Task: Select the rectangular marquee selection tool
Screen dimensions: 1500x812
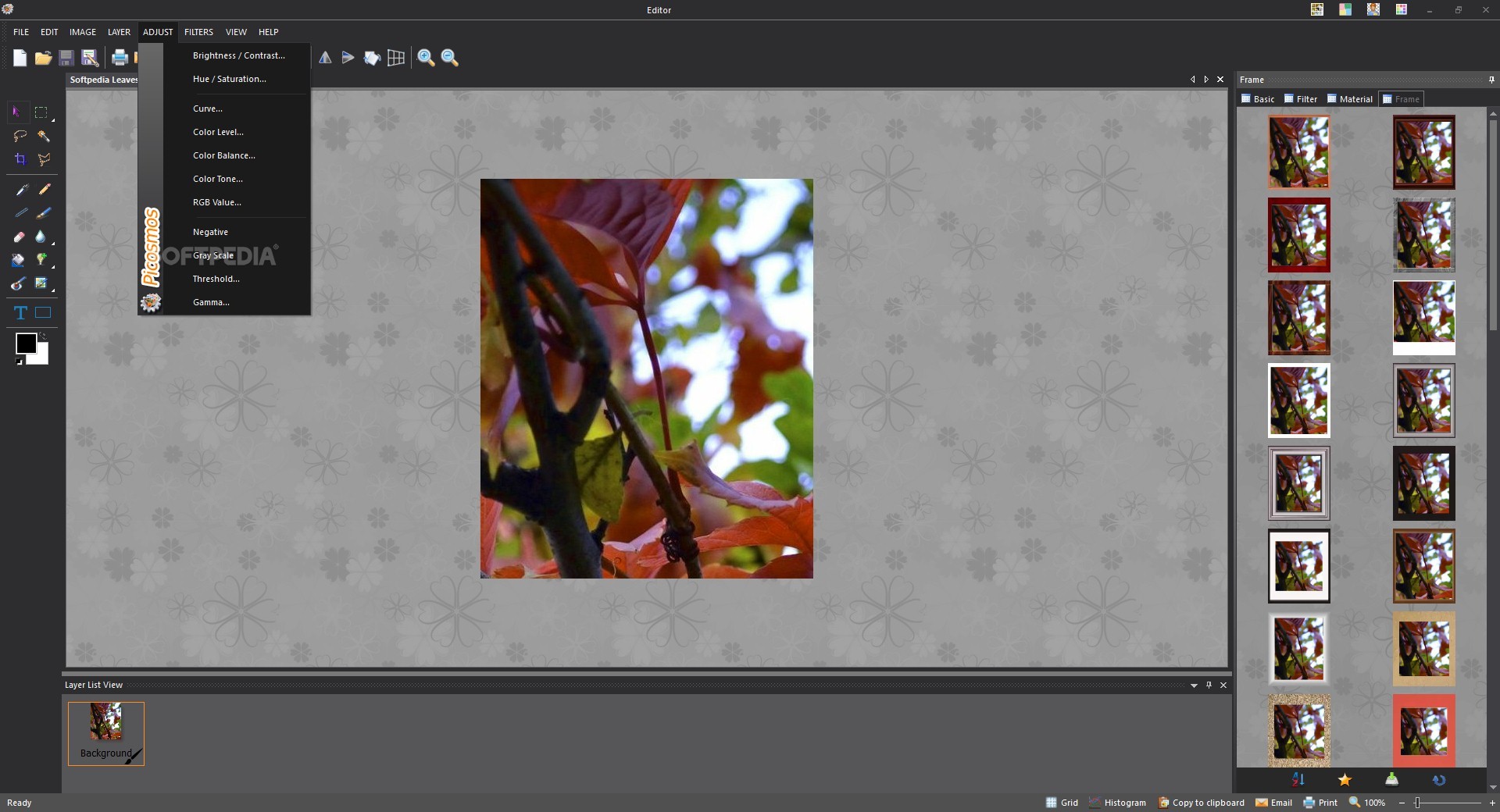Action: [x=41, y=112]
